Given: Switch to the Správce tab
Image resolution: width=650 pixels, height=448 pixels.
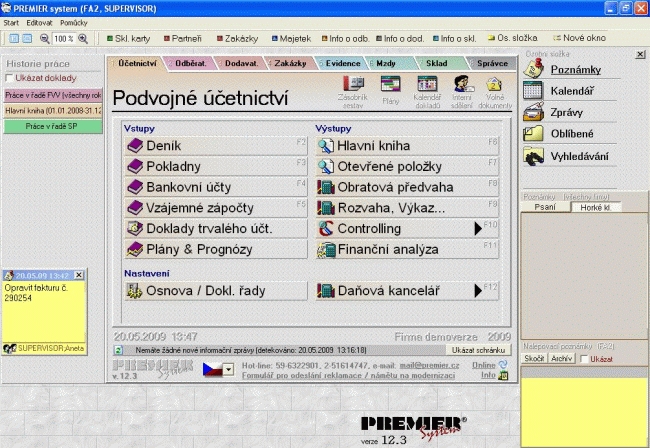Looking at the screenshot, I should [x=492, y=63].
